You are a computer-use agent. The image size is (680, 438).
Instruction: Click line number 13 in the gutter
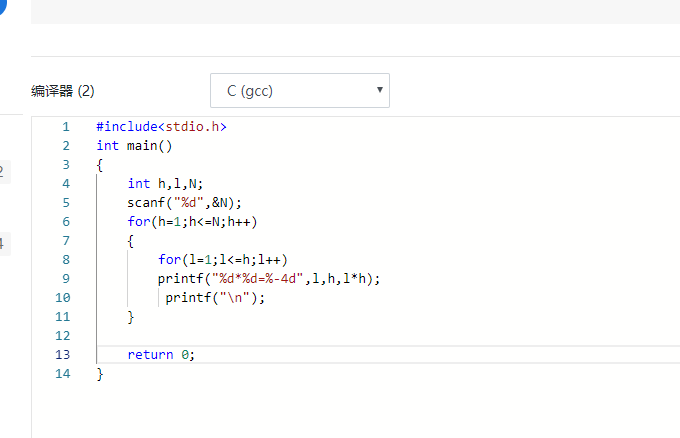point(64,355)
